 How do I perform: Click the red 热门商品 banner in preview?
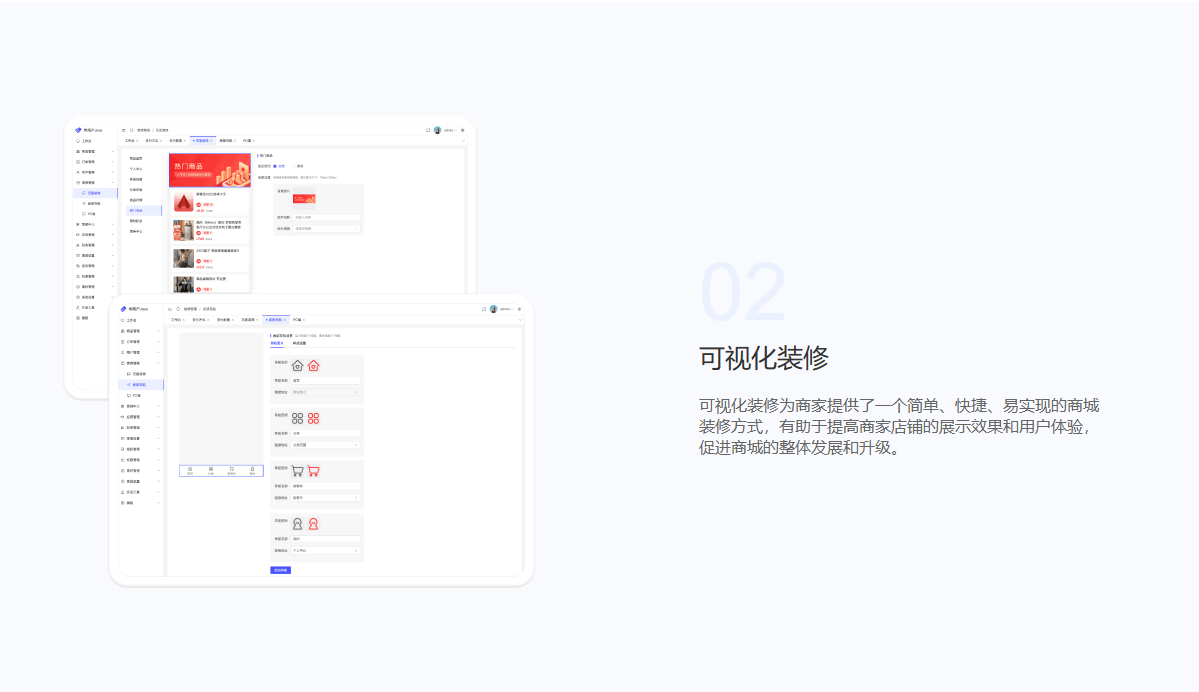point(209,169)
